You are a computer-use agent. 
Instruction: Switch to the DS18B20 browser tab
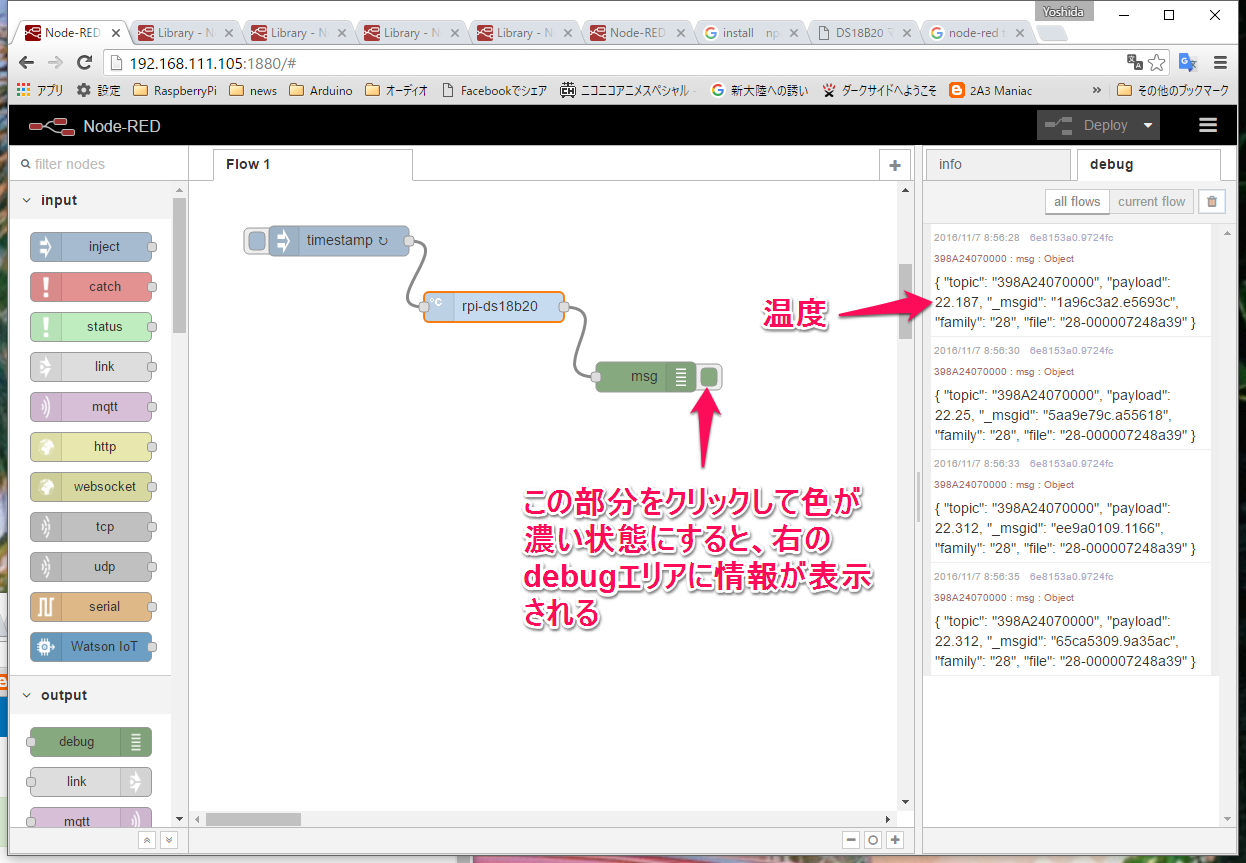[865, 33]
